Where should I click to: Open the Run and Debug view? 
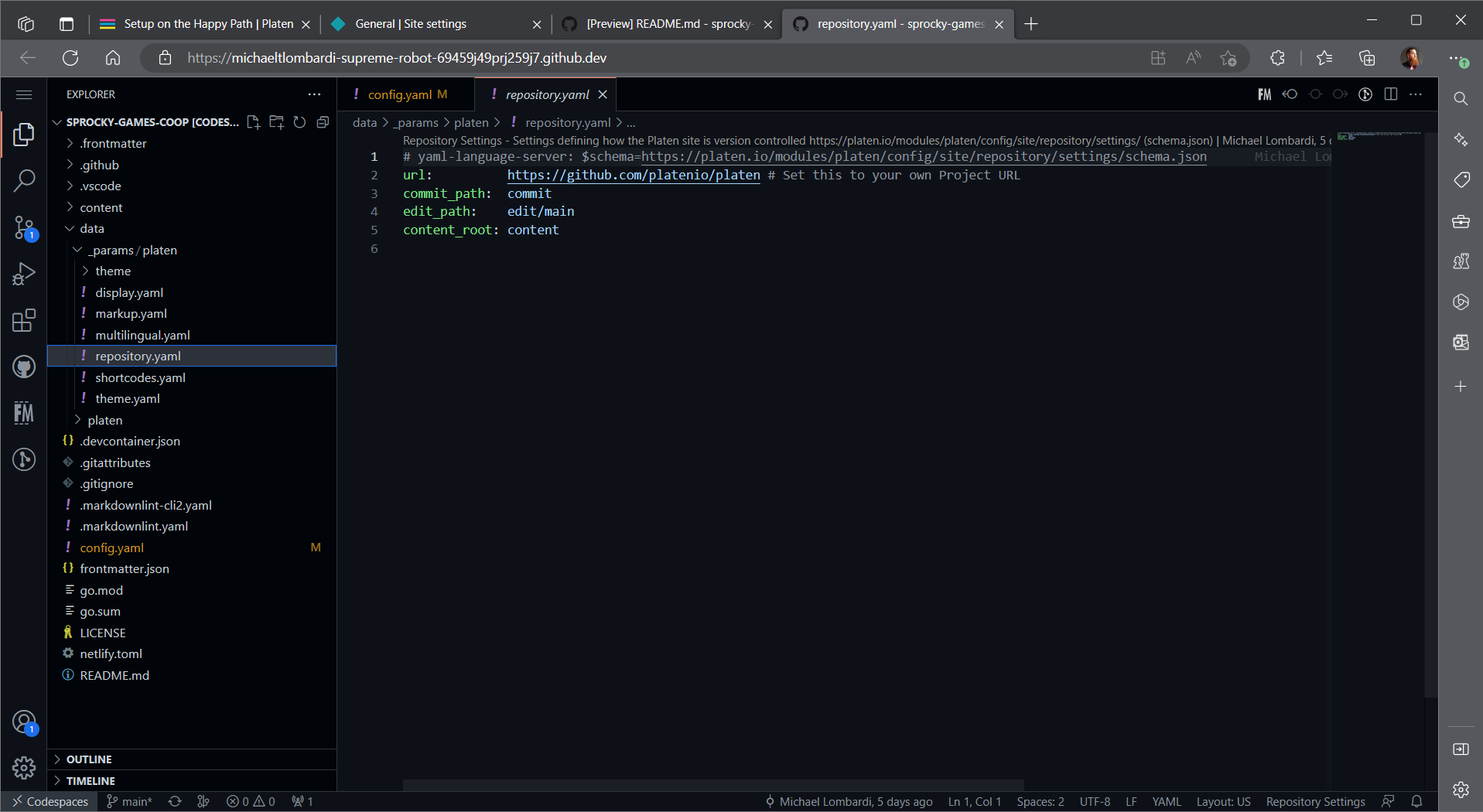point(24,274)
